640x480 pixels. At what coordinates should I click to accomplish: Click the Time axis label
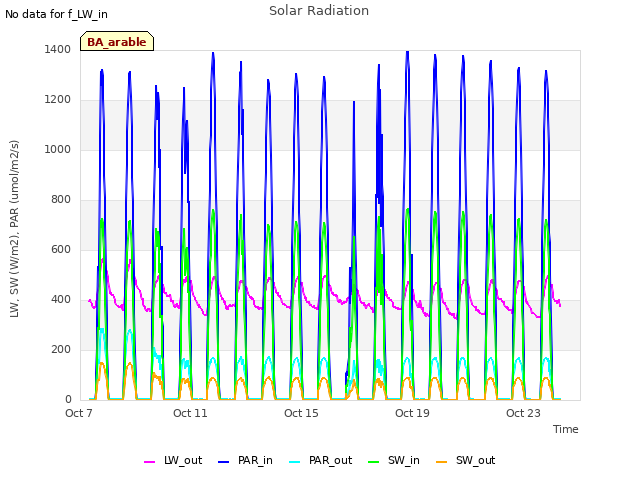coord(566,429)
